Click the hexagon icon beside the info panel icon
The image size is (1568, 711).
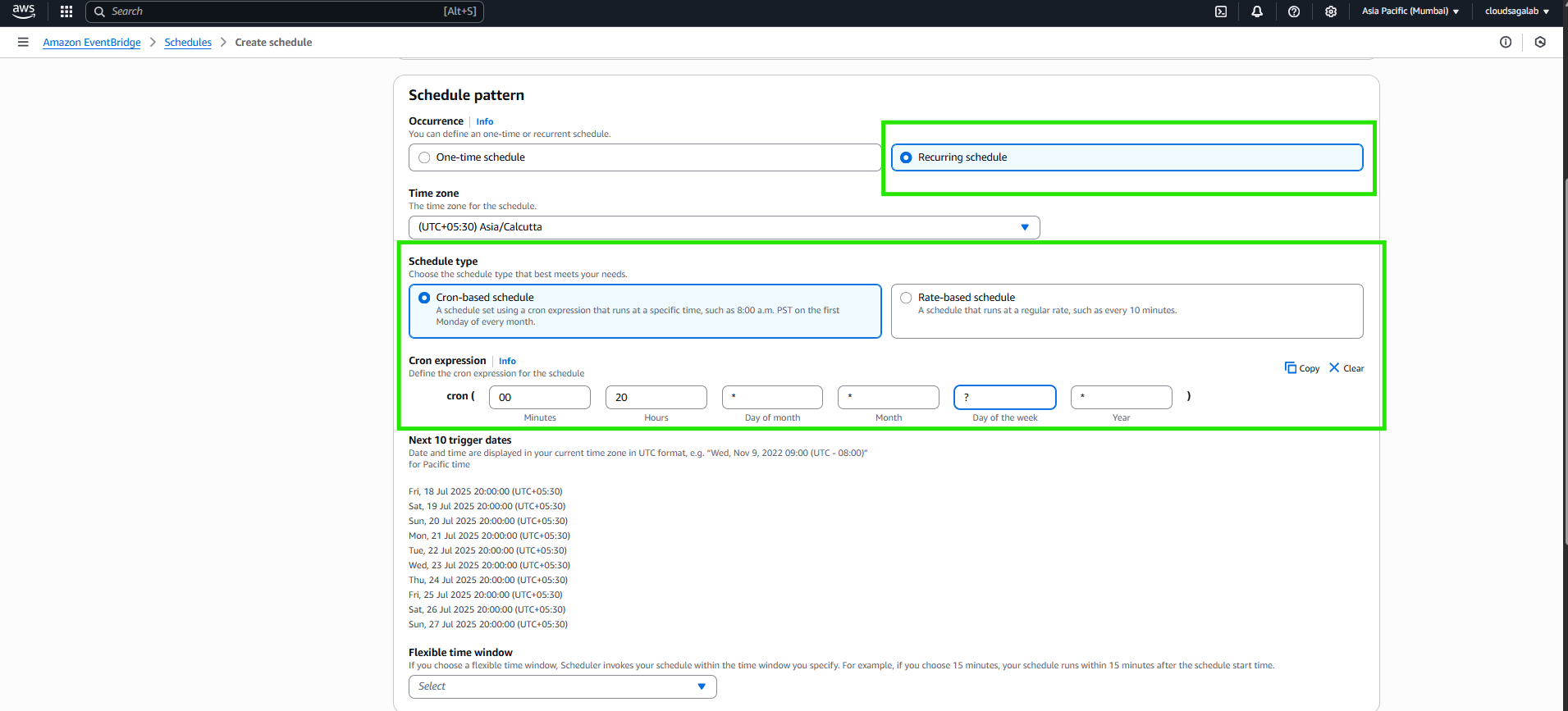click(1540, 42)
